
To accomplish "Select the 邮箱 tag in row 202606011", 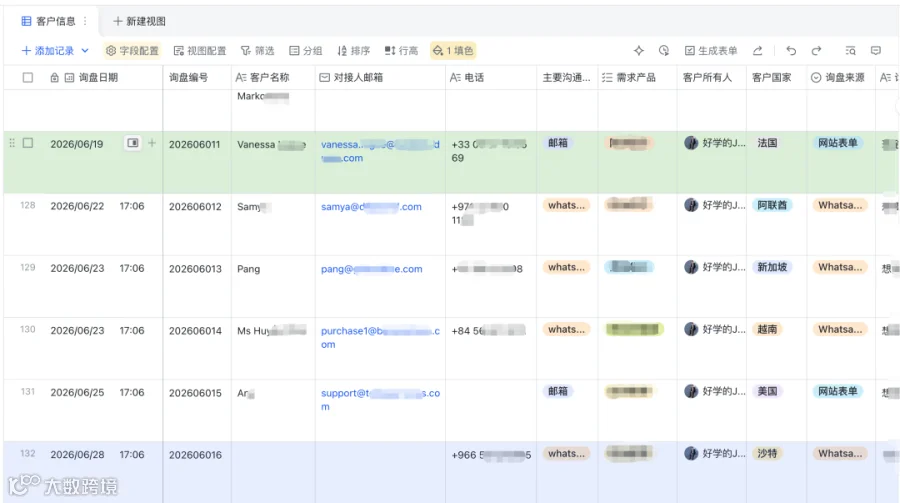I will (557, 143).
